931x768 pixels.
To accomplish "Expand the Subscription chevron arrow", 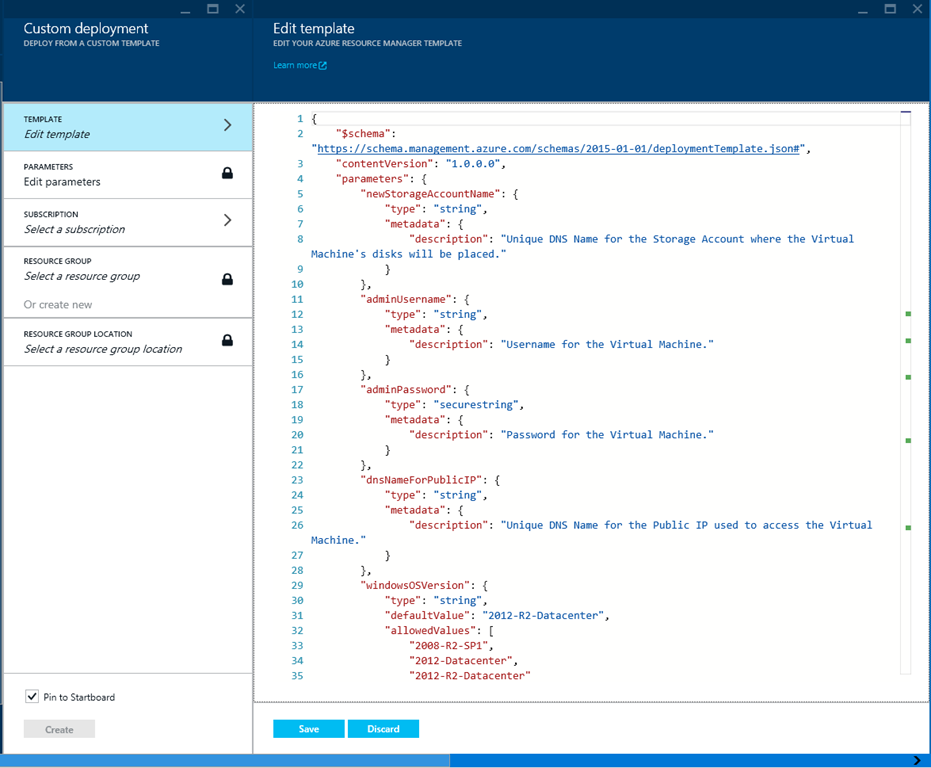I will click(x=227, y=221).
